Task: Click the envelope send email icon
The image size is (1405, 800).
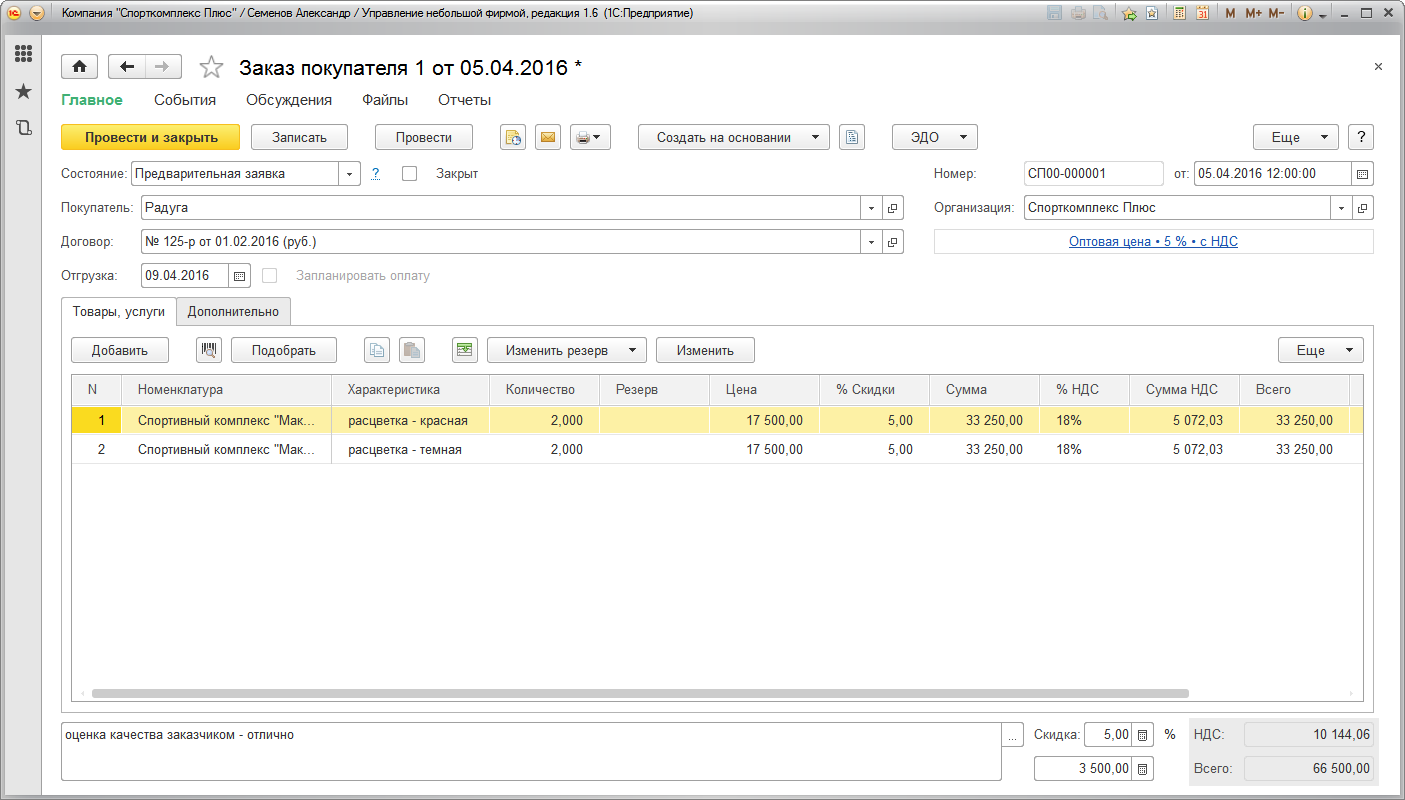Action: coord(547,138)
